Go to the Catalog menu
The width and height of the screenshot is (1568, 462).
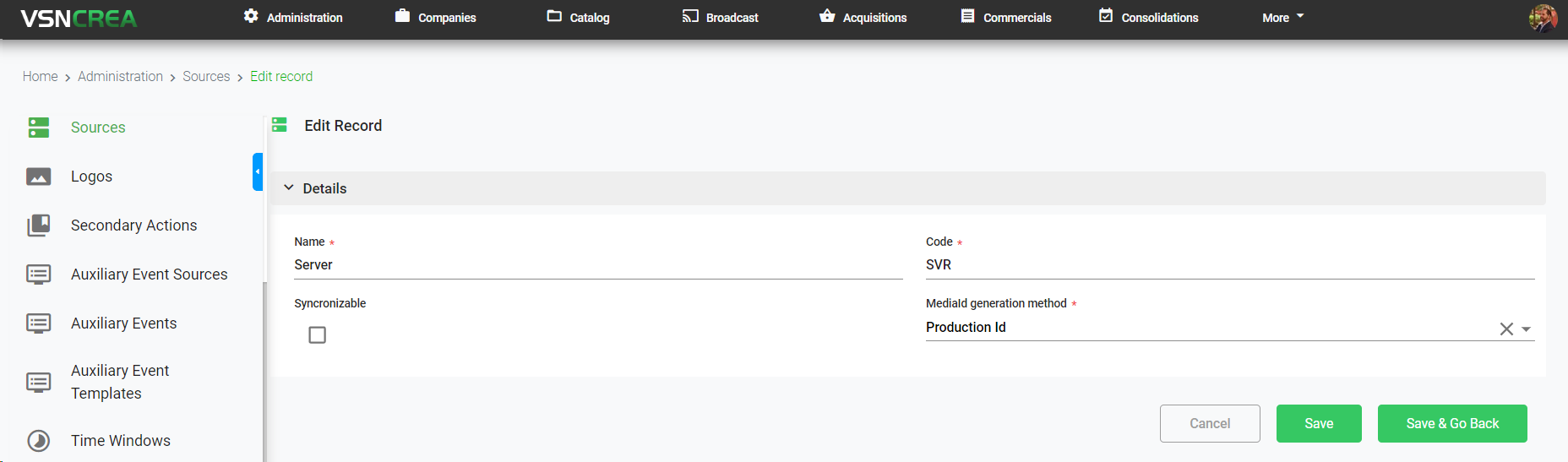point(579,18)
